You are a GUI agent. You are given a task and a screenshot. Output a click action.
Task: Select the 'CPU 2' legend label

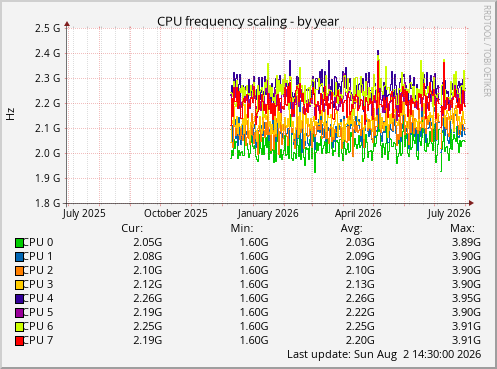pyautogui.click(x=38, y=270)
